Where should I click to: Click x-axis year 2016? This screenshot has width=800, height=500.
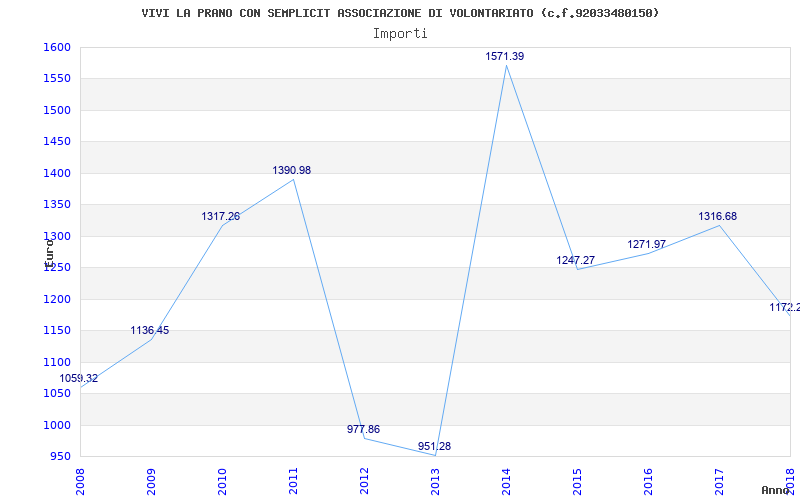pos(648,482)
